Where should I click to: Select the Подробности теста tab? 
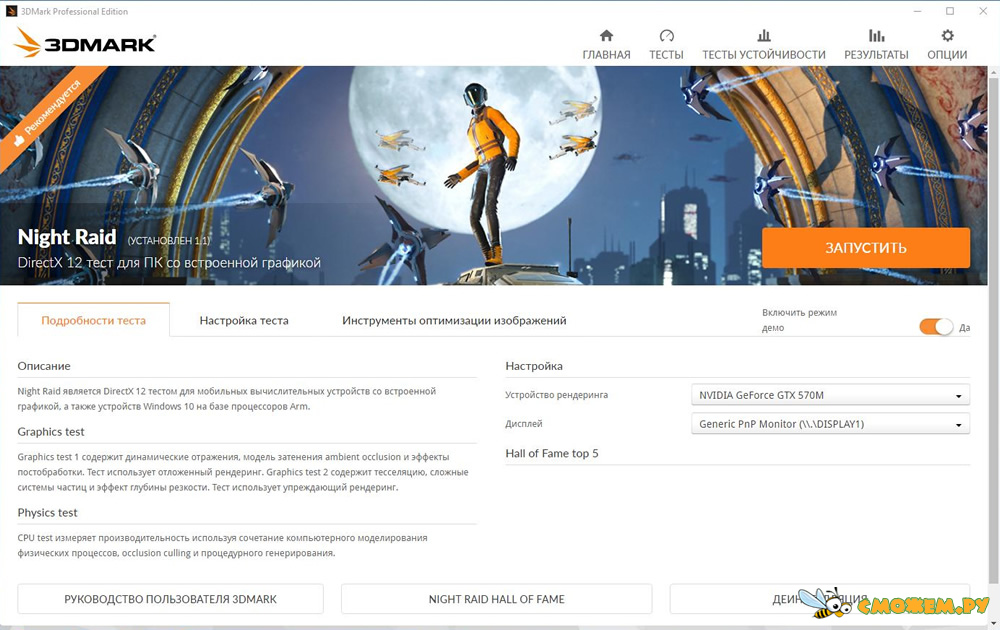click(x=94, y=320)
